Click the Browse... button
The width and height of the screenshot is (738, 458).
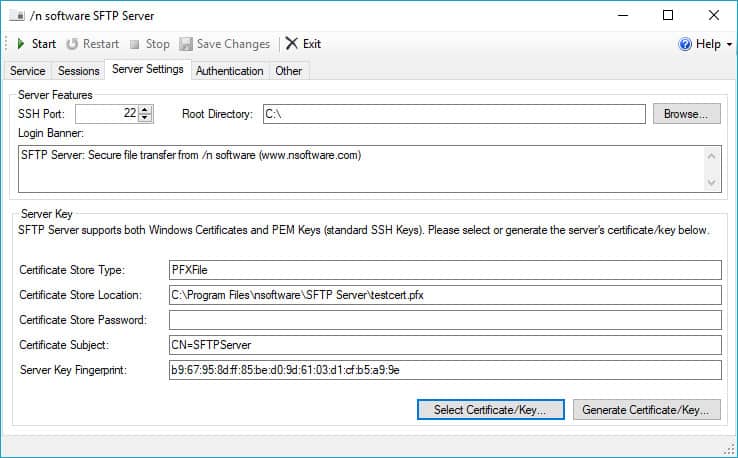686,114
